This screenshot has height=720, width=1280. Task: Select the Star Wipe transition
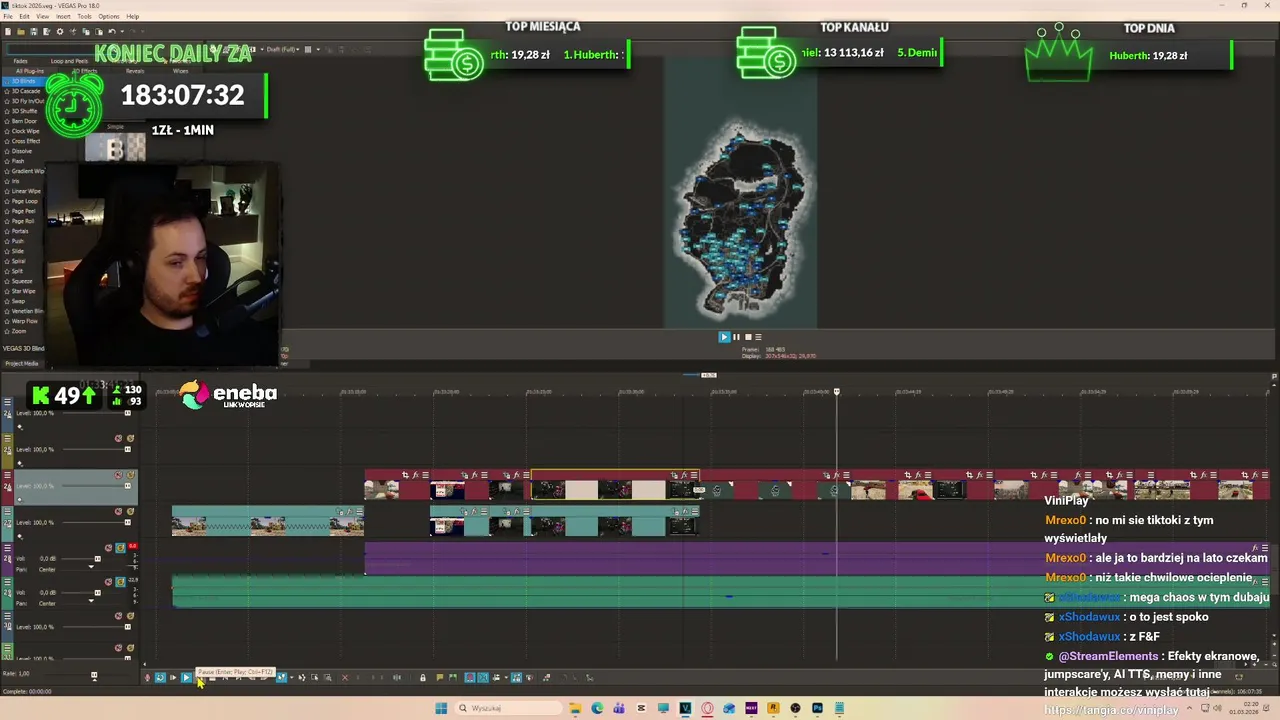[x=24, y=291]
